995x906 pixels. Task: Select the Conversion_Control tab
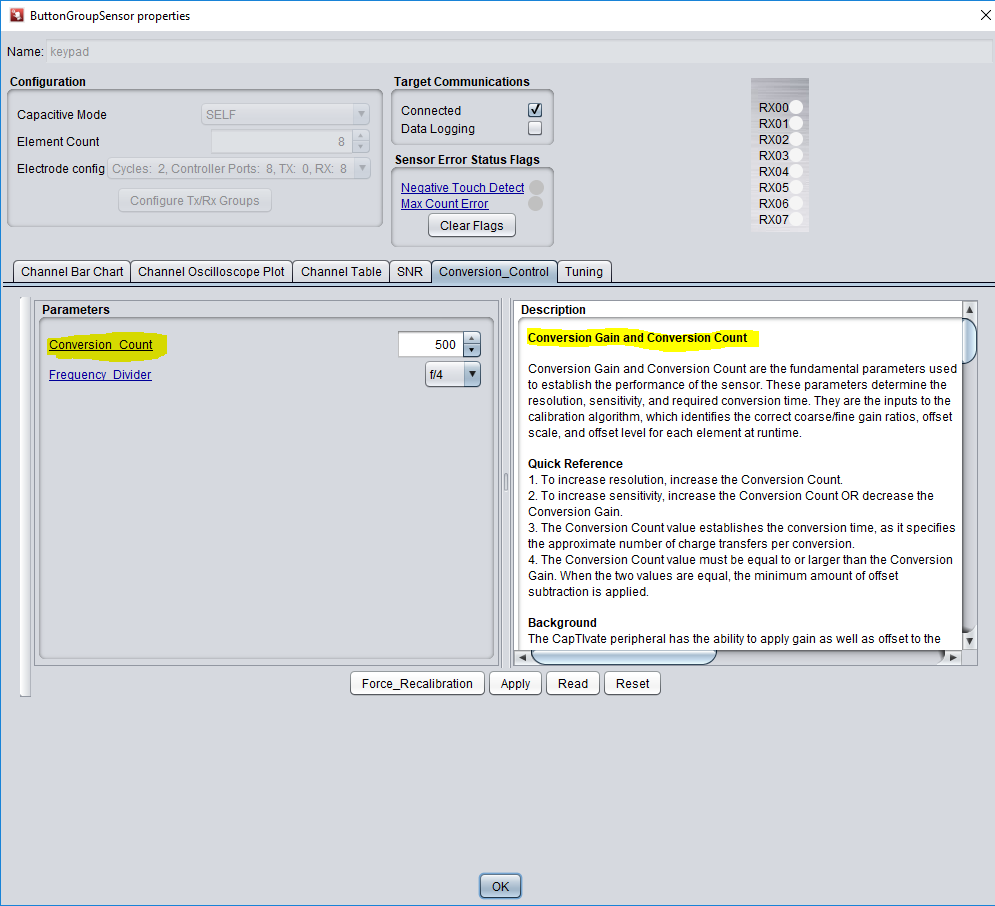(494, 272)
